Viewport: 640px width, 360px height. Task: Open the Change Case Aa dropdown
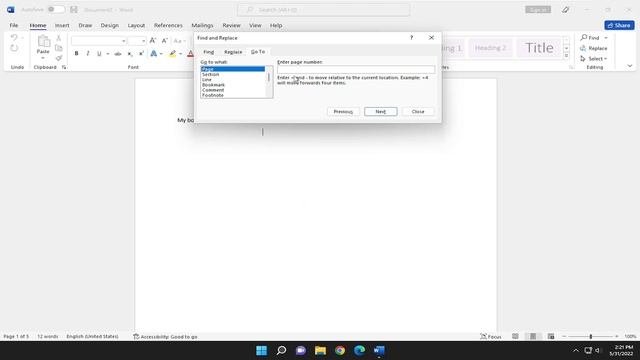click(x=179, y=40)
